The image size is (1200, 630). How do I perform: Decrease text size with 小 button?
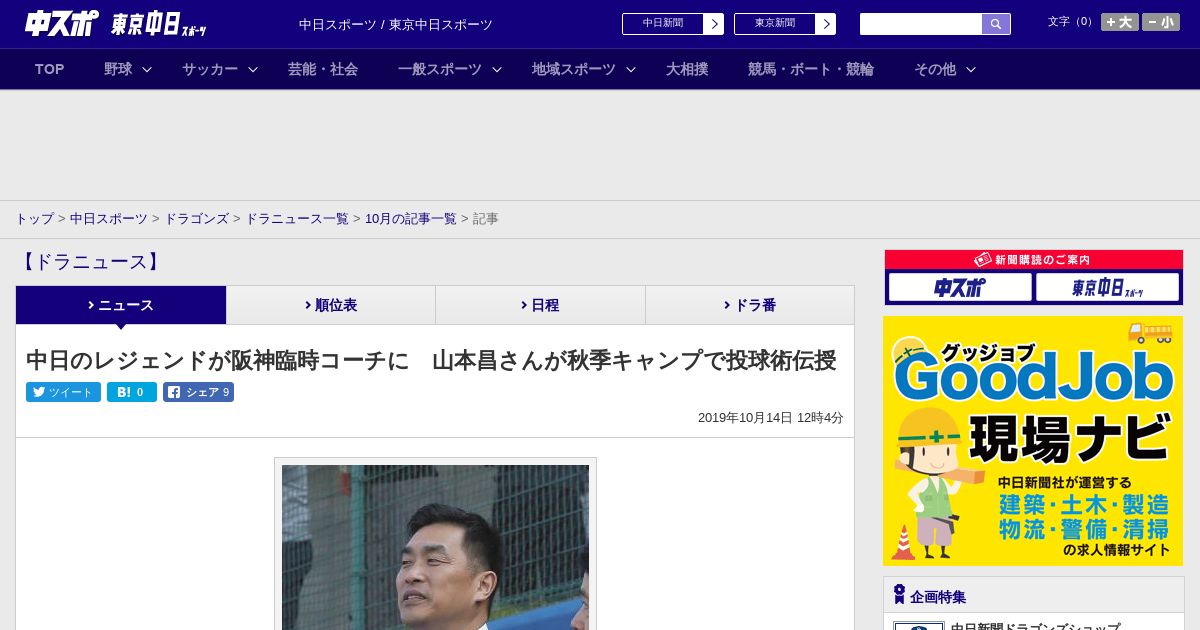tap(1160, 22)
